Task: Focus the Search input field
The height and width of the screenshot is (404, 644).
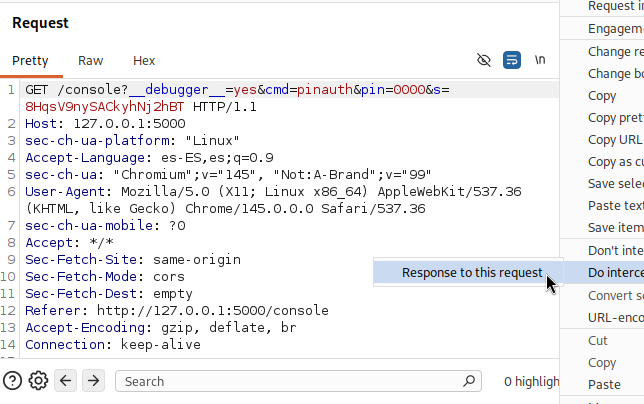Action: pyautogui.click(x=298, y=381)
